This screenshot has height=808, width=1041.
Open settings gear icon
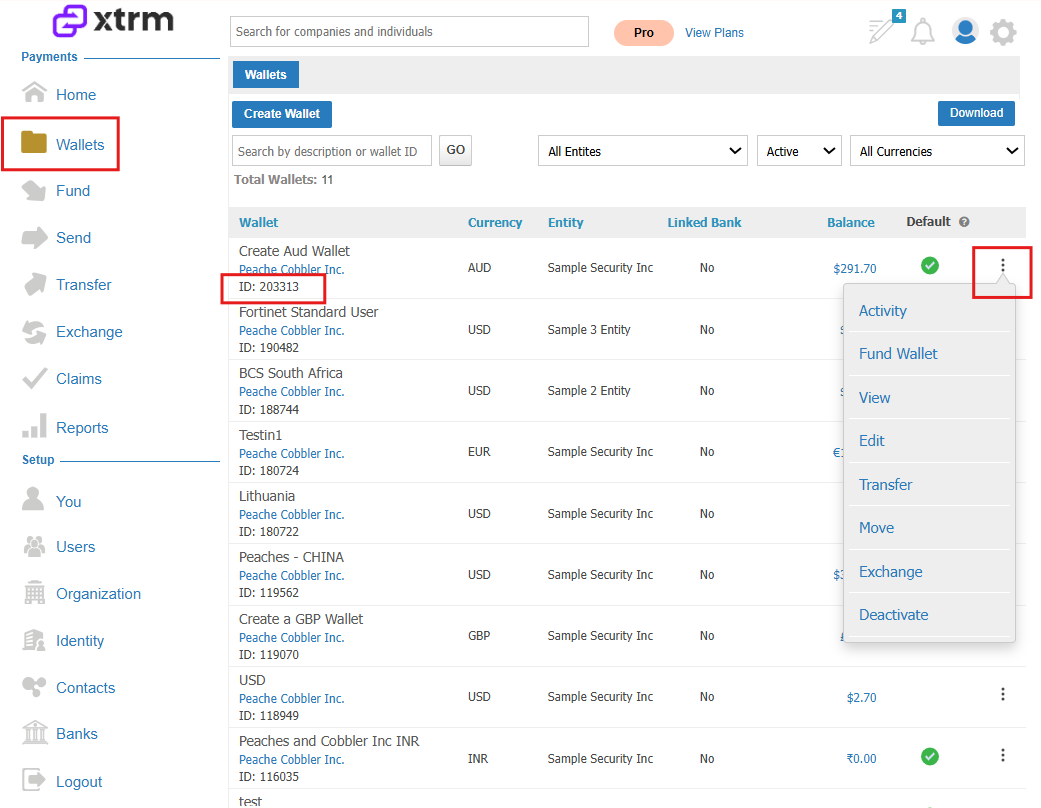tap(1003, 32)
